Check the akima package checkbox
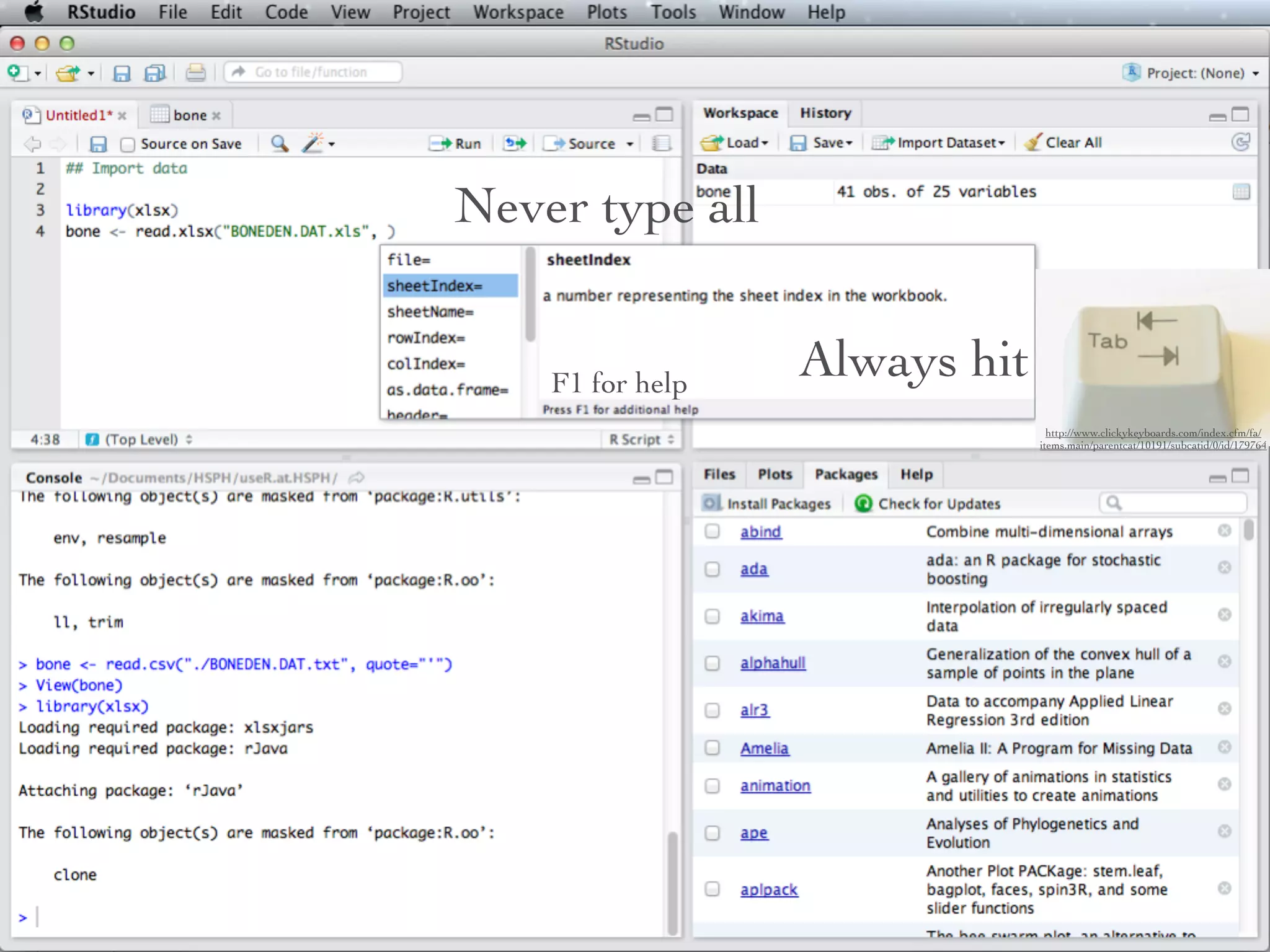The width and height of the screenshot is (1270, 952). [712, 616]
